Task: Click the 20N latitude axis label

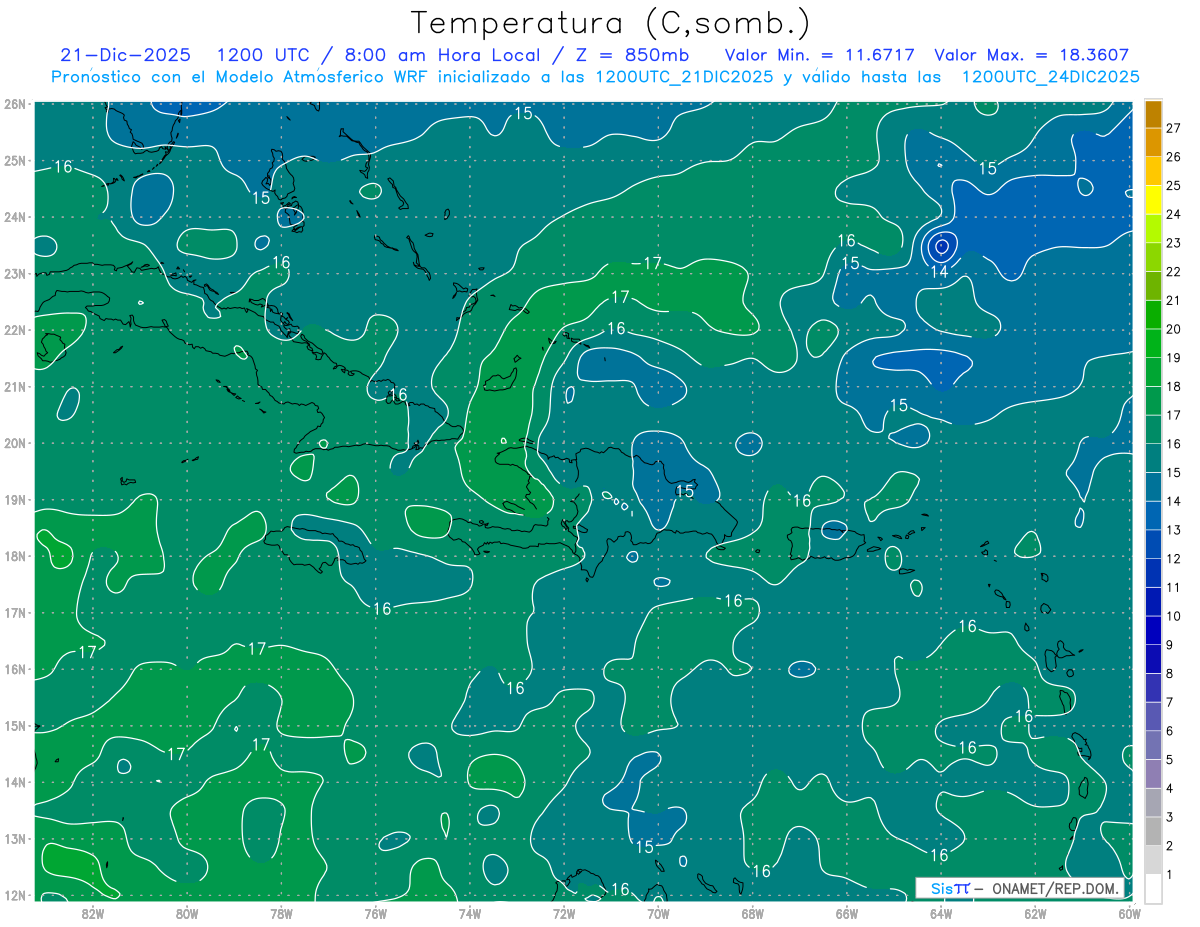Action: pyautogui.click(x=14, y=443)
